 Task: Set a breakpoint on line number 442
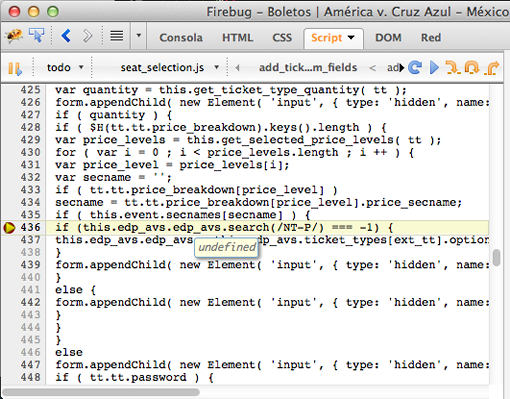point(30,303)
